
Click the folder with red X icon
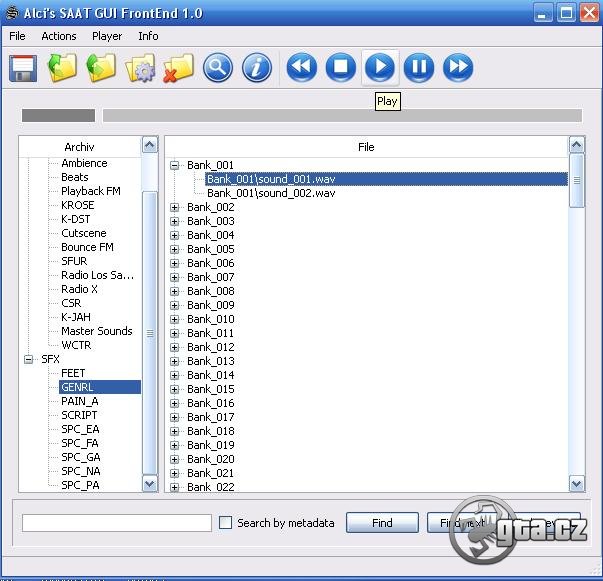tap(178, 68)
